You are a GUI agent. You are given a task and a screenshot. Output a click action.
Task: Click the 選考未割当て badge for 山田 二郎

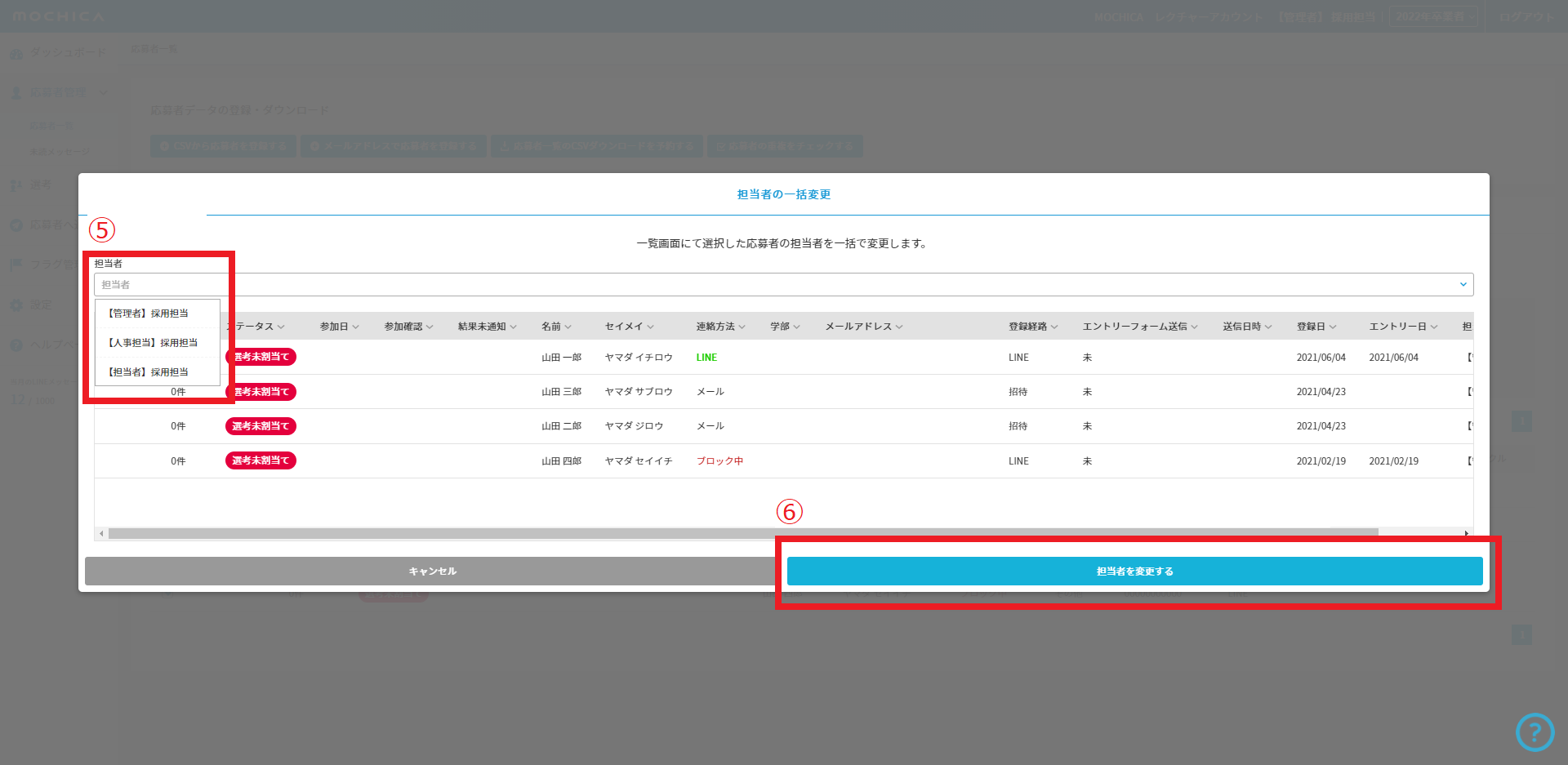[x=261, y=426]
